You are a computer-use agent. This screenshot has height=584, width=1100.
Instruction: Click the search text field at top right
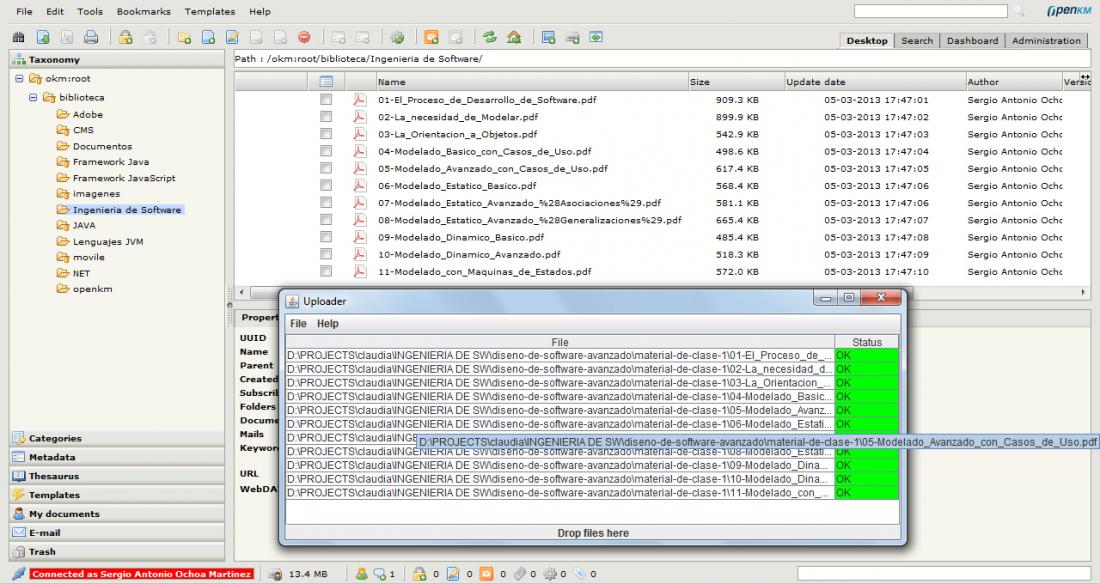point(930,11)
